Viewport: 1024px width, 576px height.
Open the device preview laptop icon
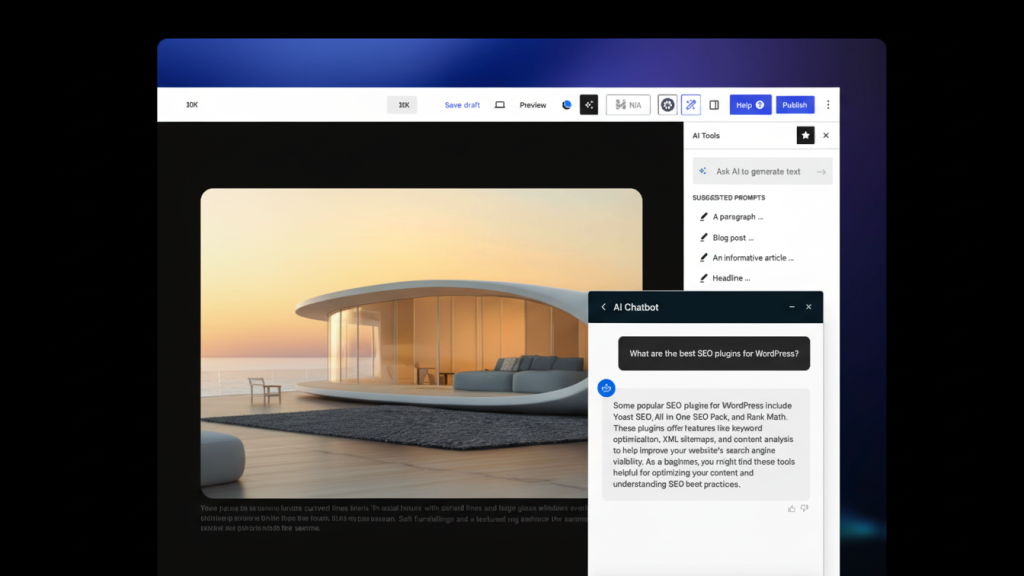[500, 105]
